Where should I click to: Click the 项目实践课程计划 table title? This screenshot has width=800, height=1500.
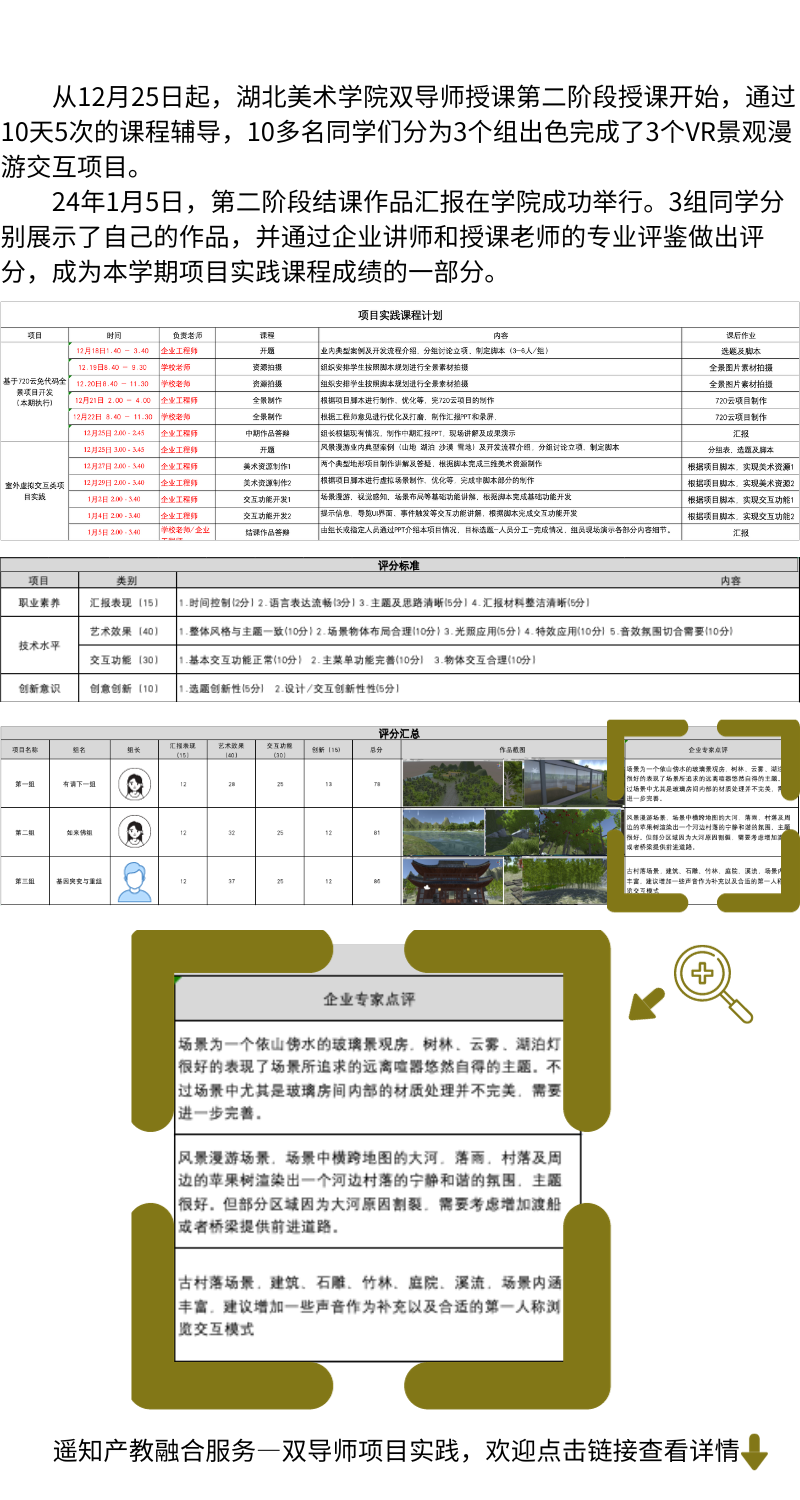(x=400, y=315)
